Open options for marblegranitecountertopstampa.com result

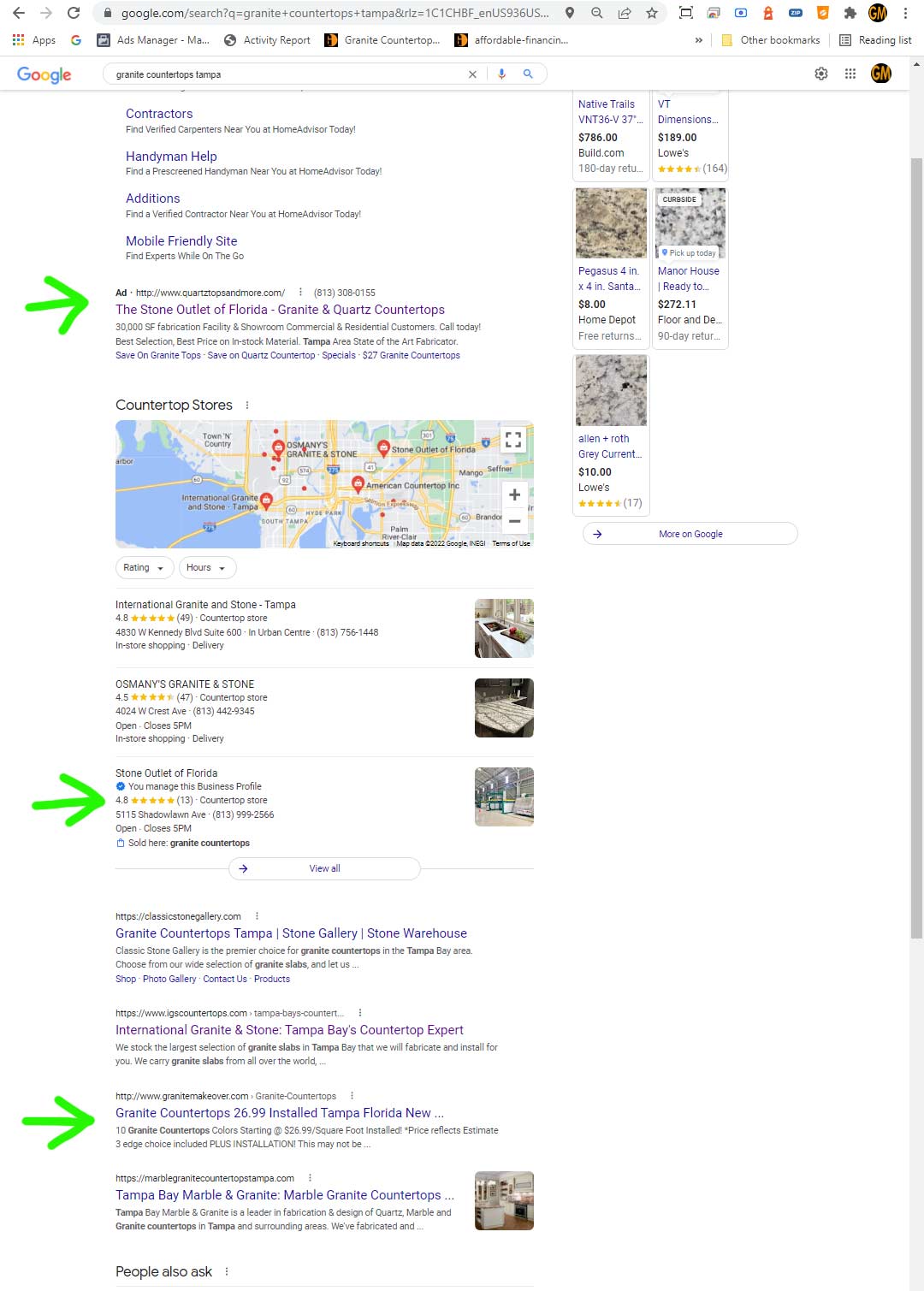click(310, 1178)
